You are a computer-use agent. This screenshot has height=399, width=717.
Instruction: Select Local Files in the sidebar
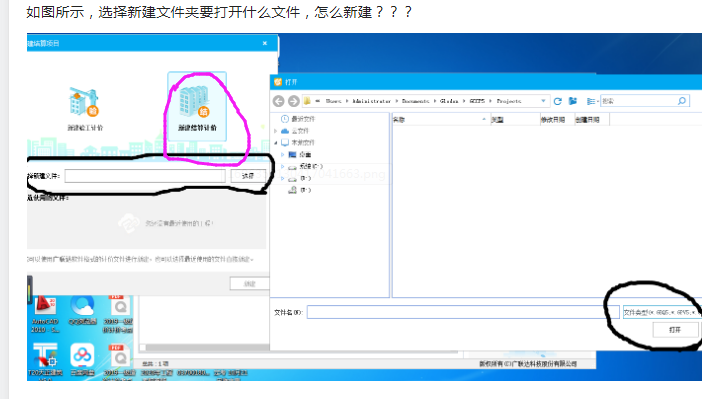click(298, 143)
